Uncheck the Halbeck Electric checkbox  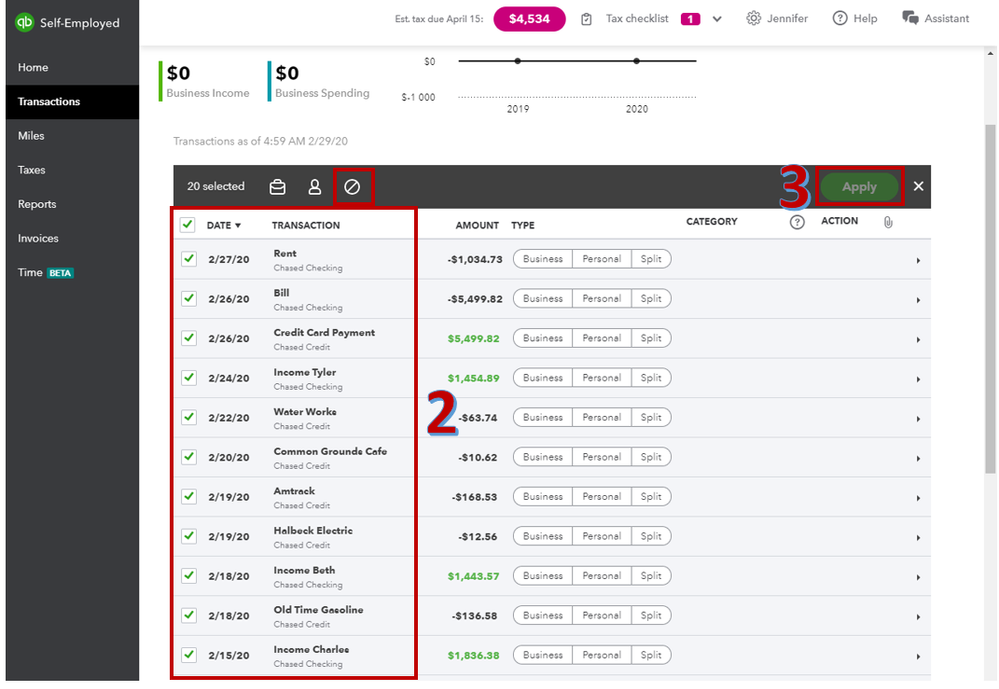(189, 535)
